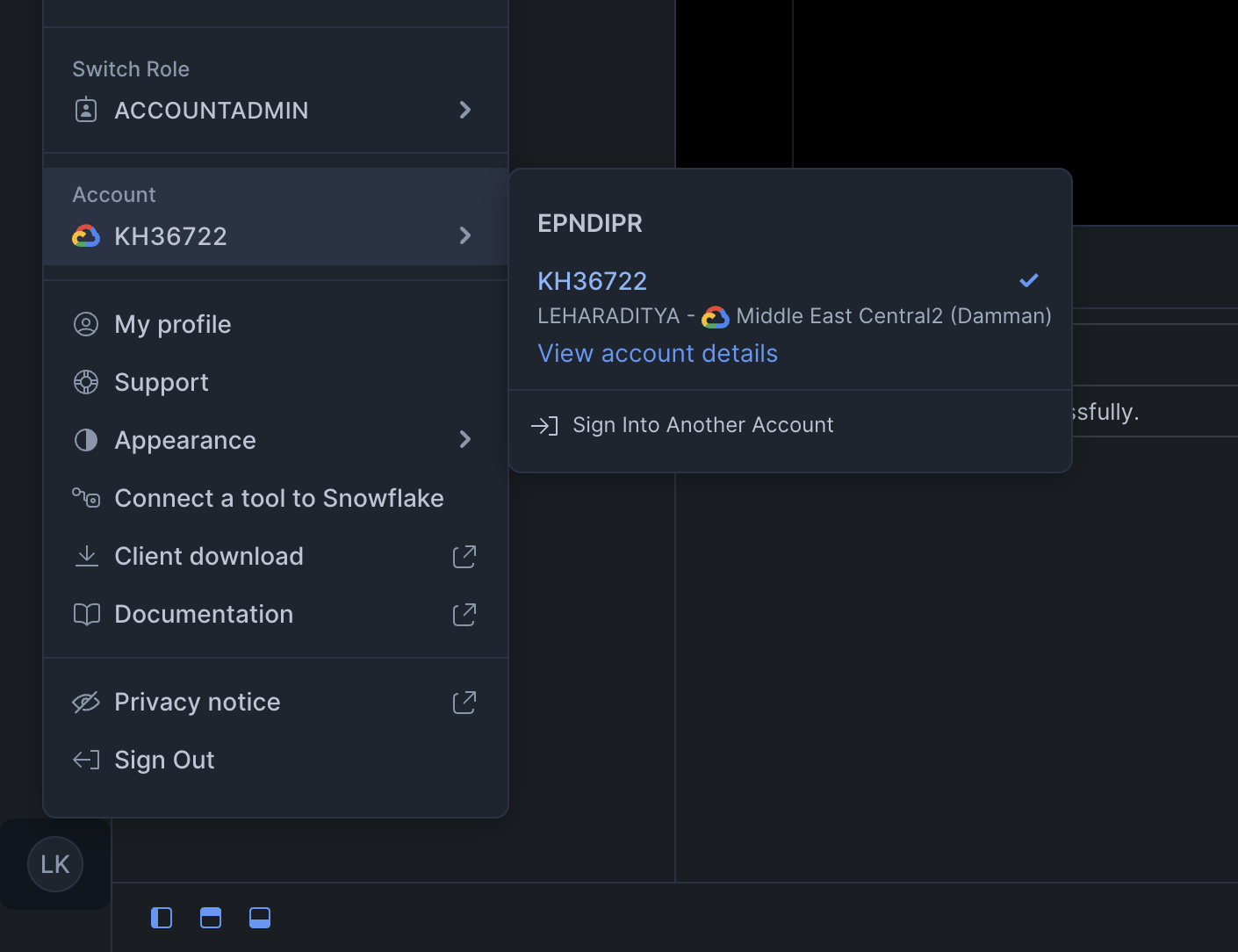Click the Appearance half-circle icon

pos(86,440)
